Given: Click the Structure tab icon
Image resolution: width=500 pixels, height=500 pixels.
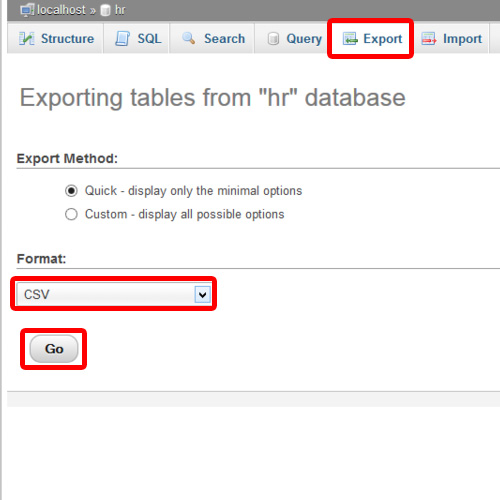Looking at the screenshot, I should [27, 39].
